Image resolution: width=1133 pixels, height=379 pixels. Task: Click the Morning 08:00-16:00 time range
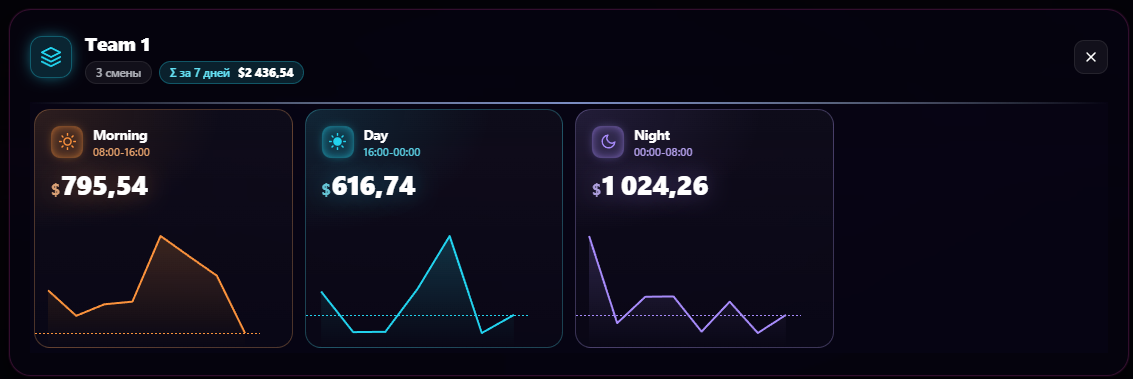121,152
